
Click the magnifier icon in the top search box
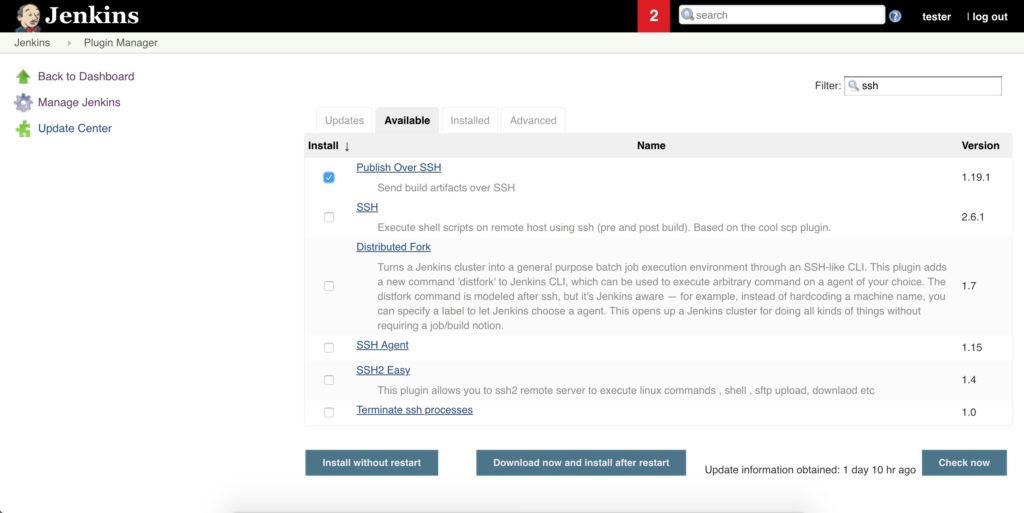(x=687, y=14)
